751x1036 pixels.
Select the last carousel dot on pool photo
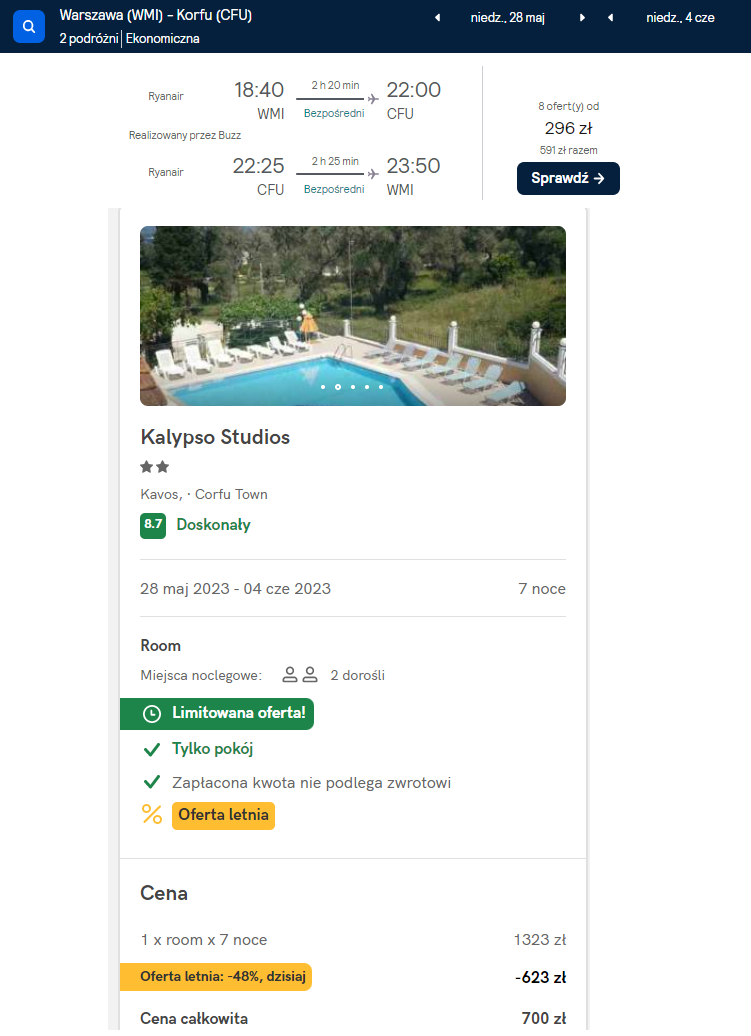(x=381, y=387)
